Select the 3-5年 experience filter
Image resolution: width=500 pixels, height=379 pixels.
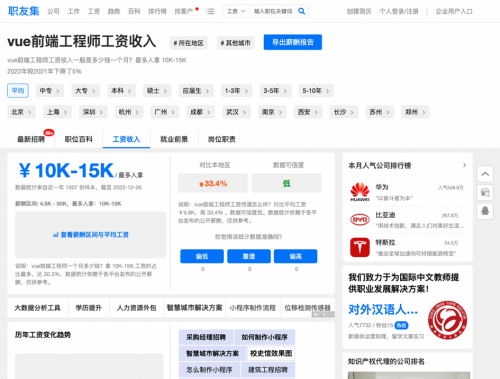point(275,91)
